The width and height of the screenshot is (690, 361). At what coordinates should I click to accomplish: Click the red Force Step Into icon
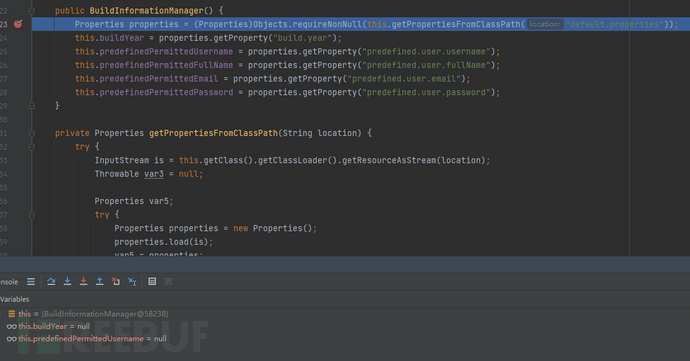click(x=83, y=281)
